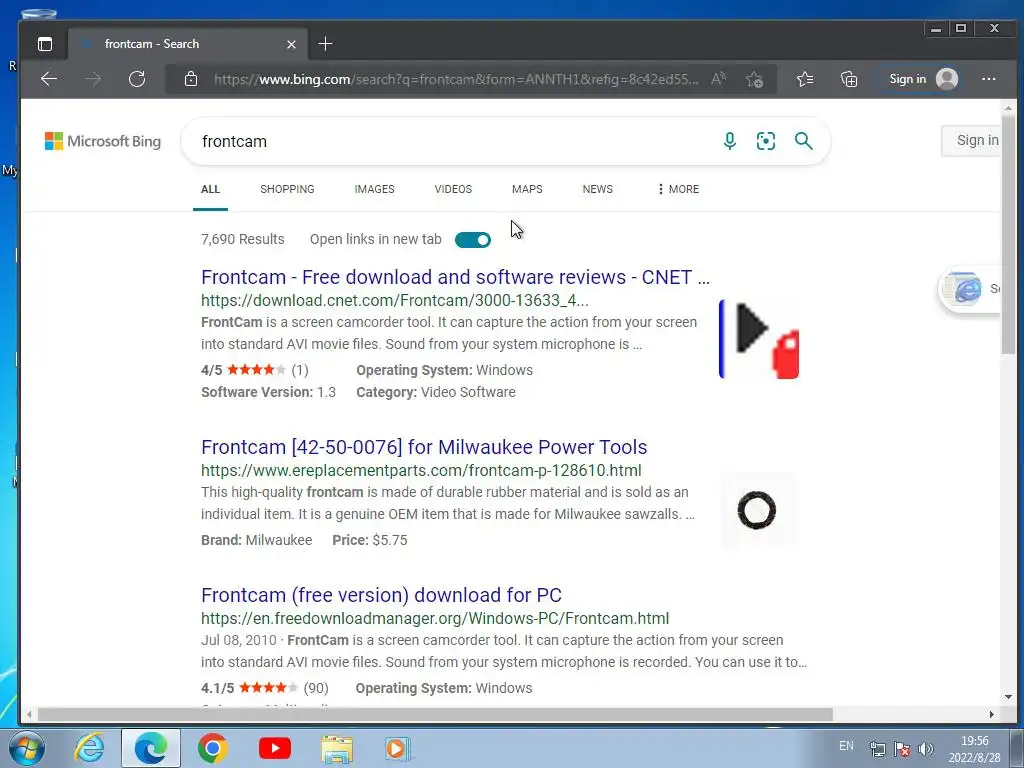Viewport: 1024px width, 768px height.
Task: Expand the MORE search categories menu
Action: [x=679, y=189]
